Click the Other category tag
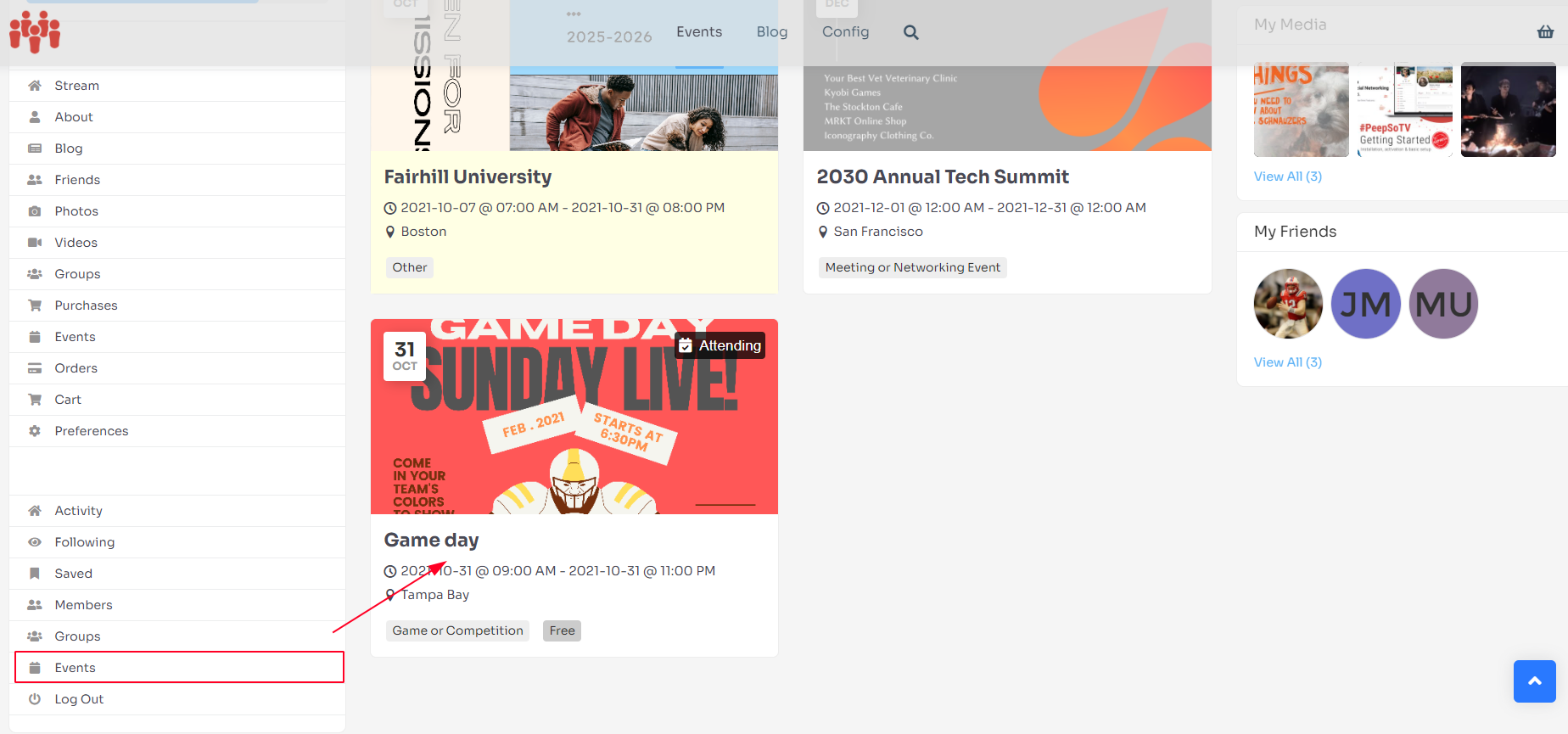Image resolution: width=1568 pixels, height=734 pixels. pos(410,267)
